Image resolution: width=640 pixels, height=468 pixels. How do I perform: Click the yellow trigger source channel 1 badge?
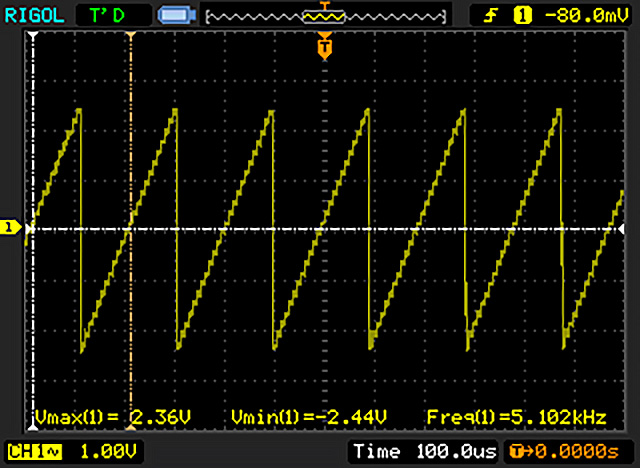[520, 15]
